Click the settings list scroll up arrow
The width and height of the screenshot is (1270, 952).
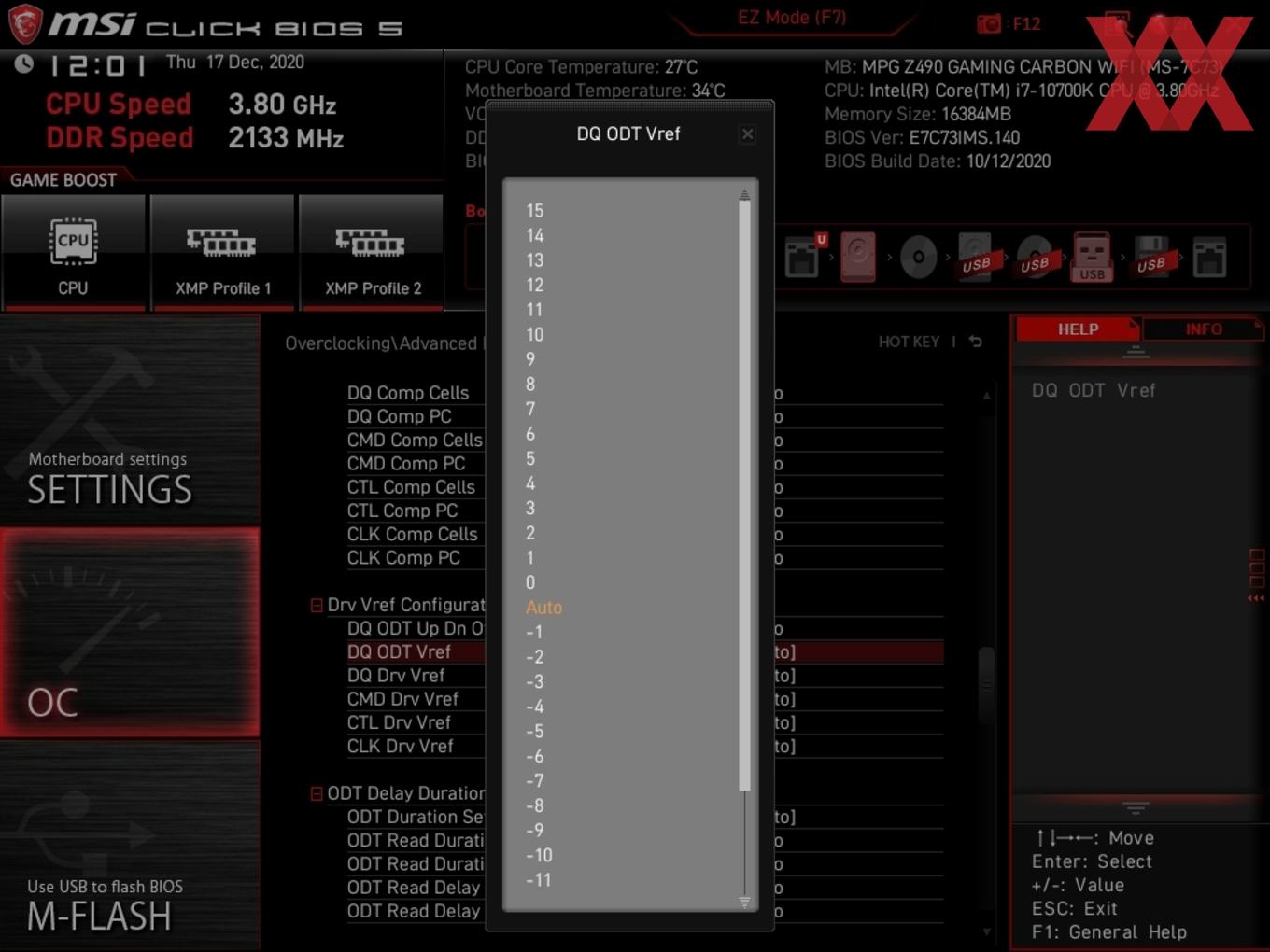(x=987, y=396)
